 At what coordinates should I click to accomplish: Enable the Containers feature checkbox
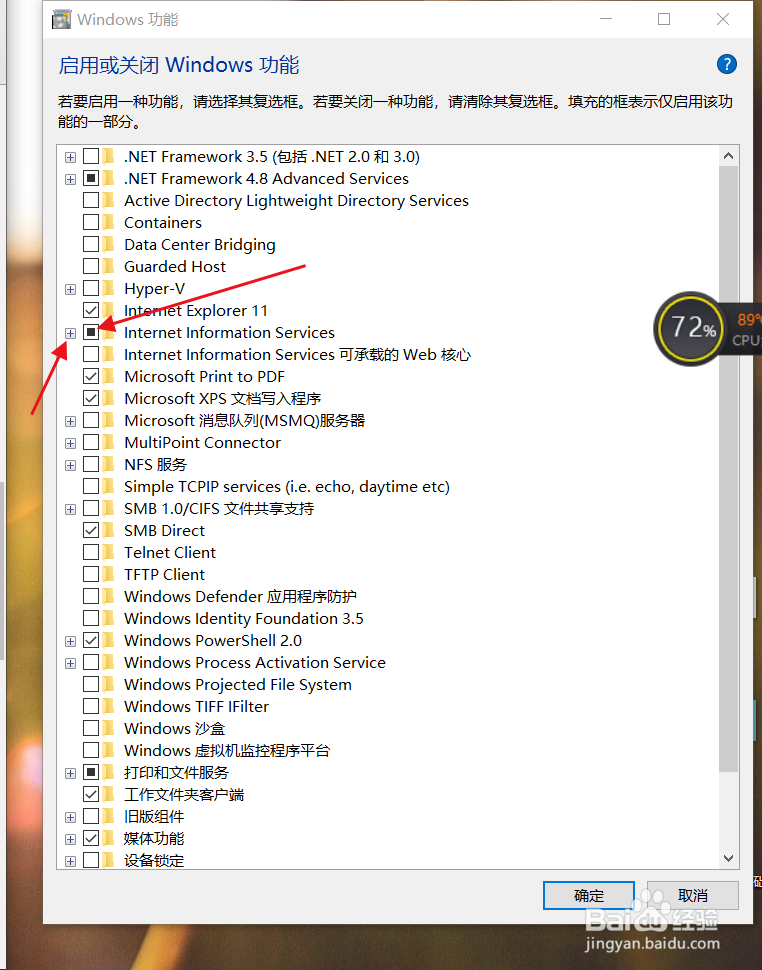click(x=91, y=222)
